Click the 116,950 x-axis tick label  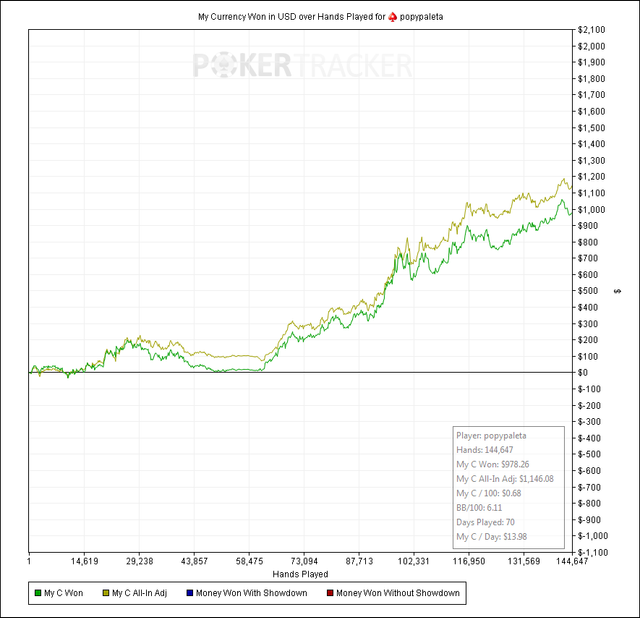469,561
